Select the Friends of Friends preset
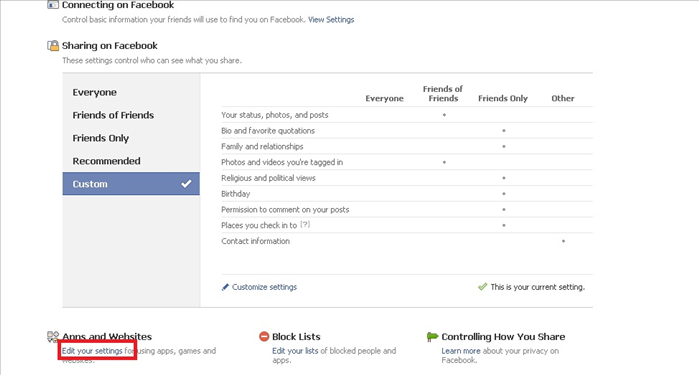Image resolution: width=699 pixels, height=375 pixels. point(131,115)
